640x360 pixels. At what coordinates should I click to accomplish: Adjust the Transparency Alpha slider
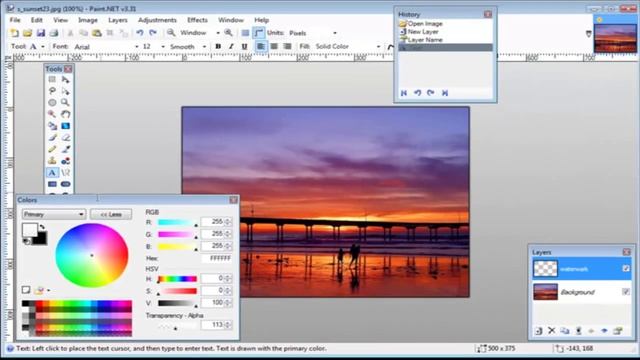[x=178, y=326]
